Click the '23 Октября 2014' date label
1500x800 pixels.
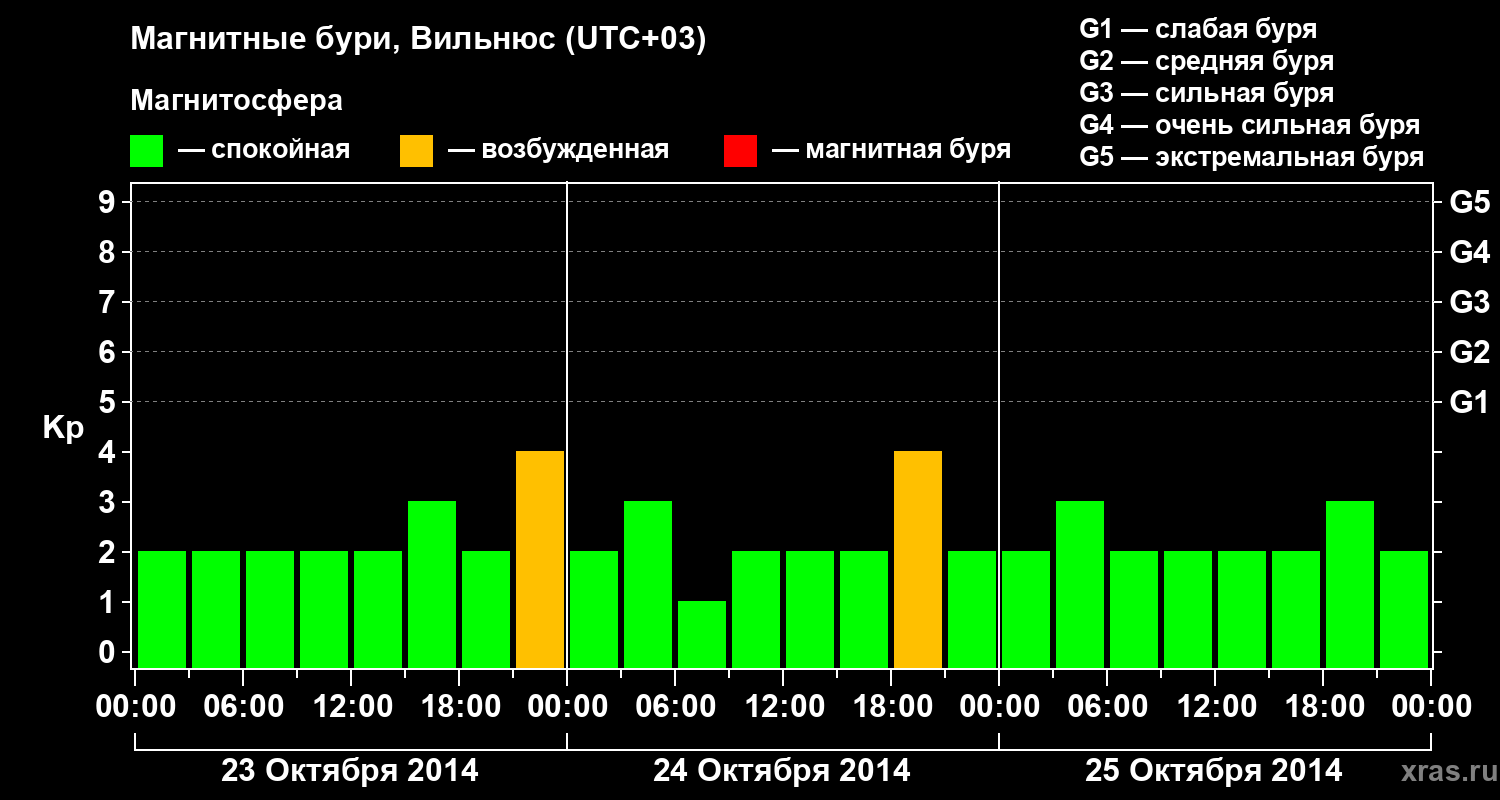(350, 770)
